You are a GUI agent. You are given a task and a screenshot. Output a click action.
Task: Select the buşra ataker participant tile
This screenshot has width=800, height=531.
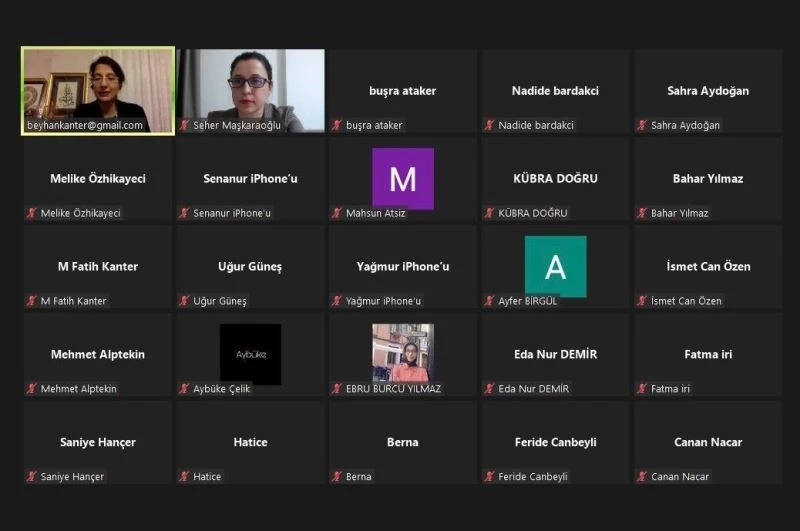point(403,91)
